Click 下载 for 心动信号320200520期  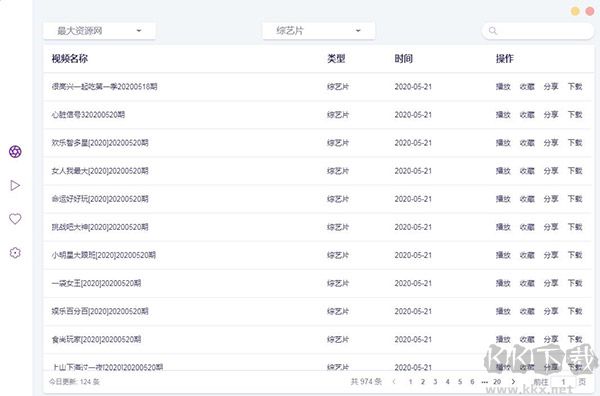coord(575,115)
